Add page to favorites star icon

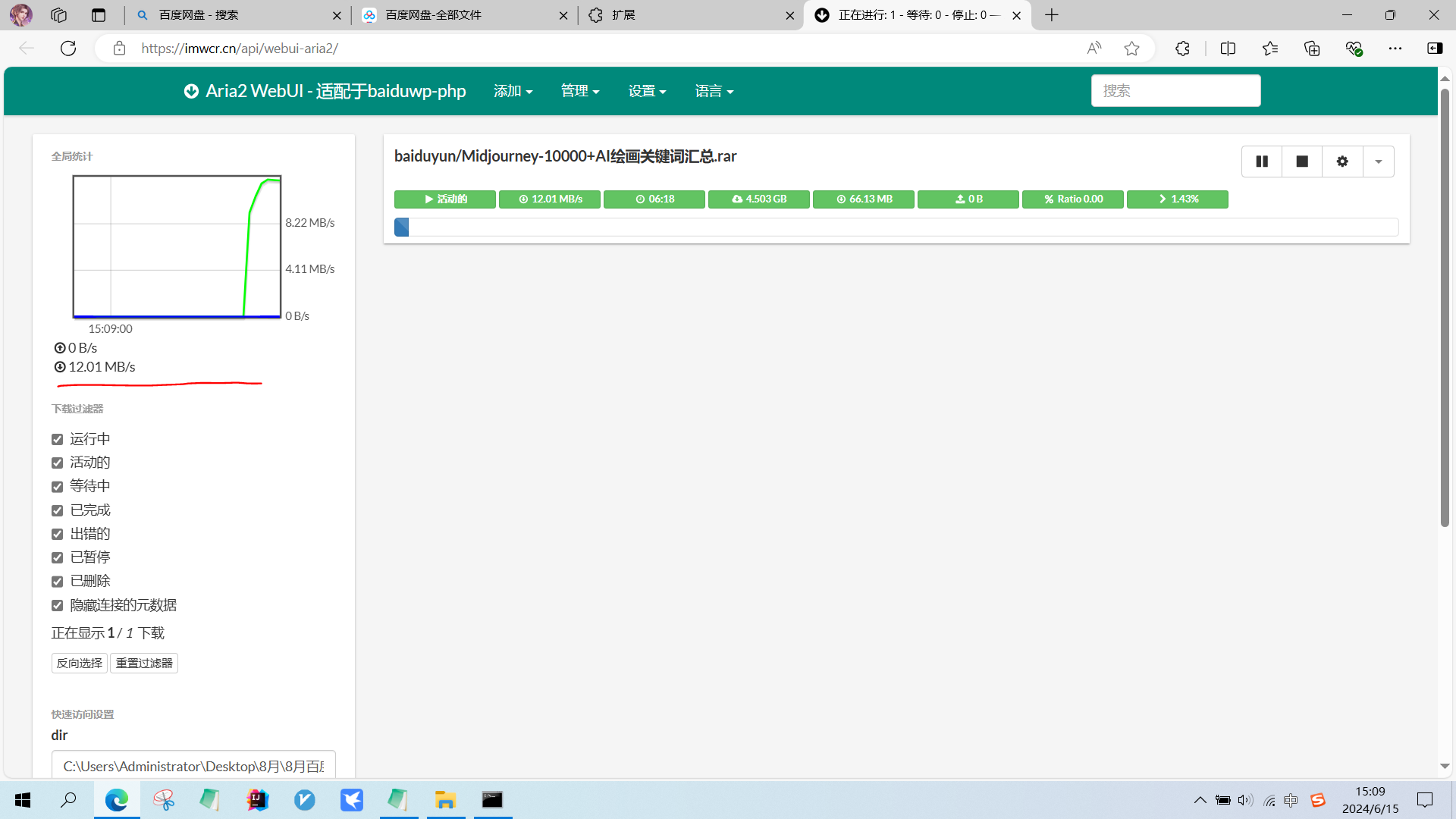pyautogui.click(x=1131, y=49)
